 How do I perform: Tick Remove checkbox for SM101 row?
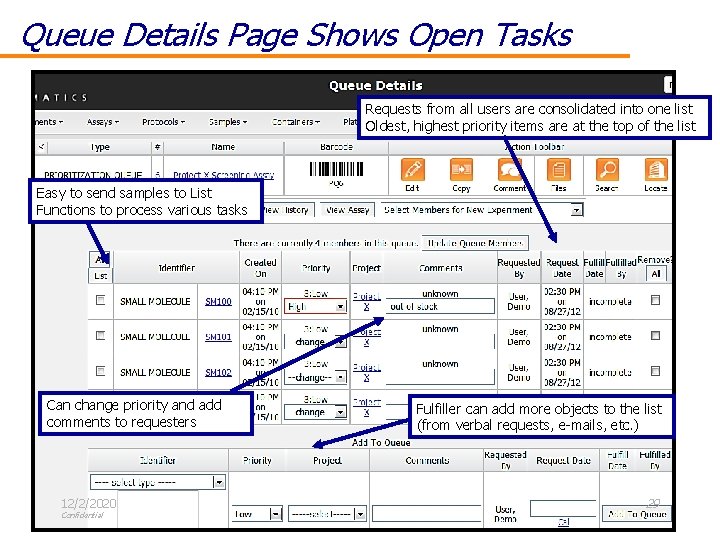coord(655,336)
